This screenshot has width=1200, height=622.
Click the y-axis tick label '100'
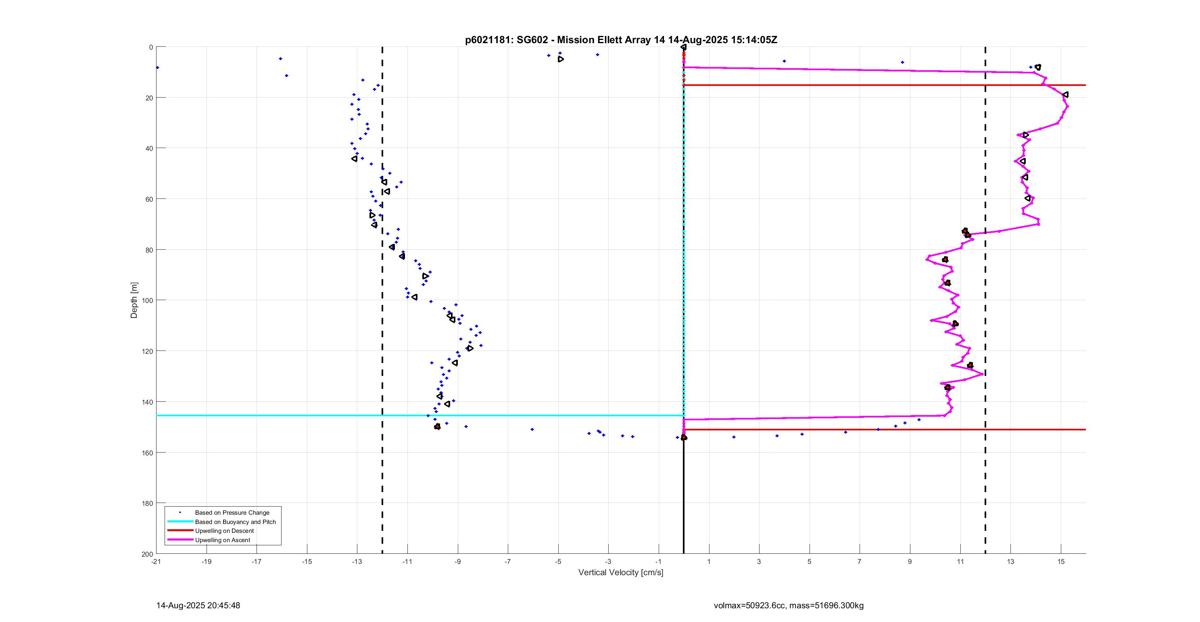146,300
